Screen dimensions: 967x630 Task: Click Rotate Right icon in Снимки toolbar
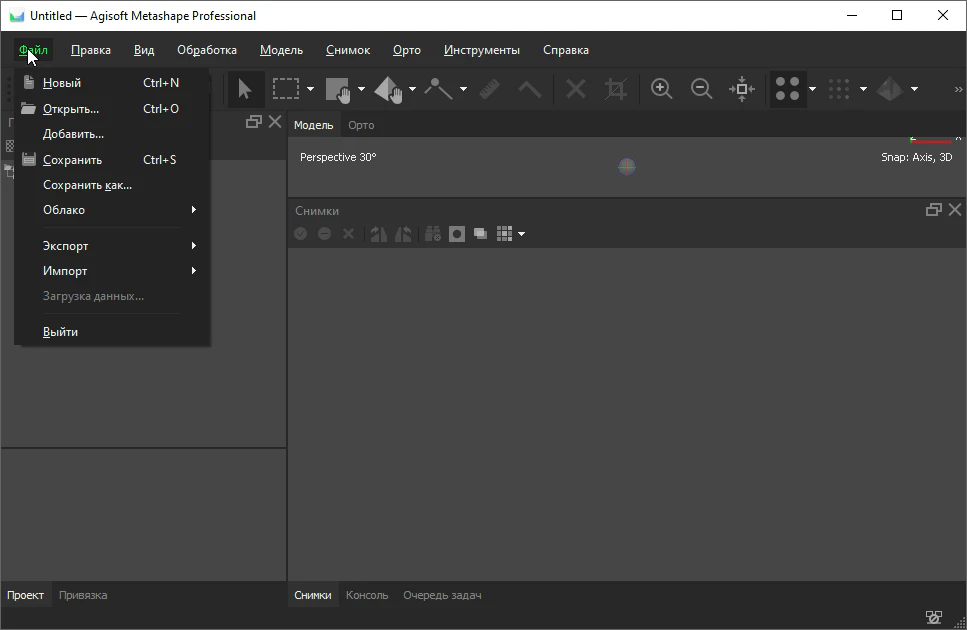point(379,234)
